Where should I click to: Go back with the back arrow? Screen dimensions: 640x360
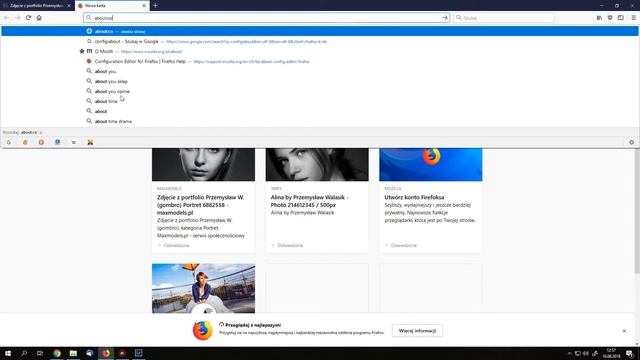point(7,18)
